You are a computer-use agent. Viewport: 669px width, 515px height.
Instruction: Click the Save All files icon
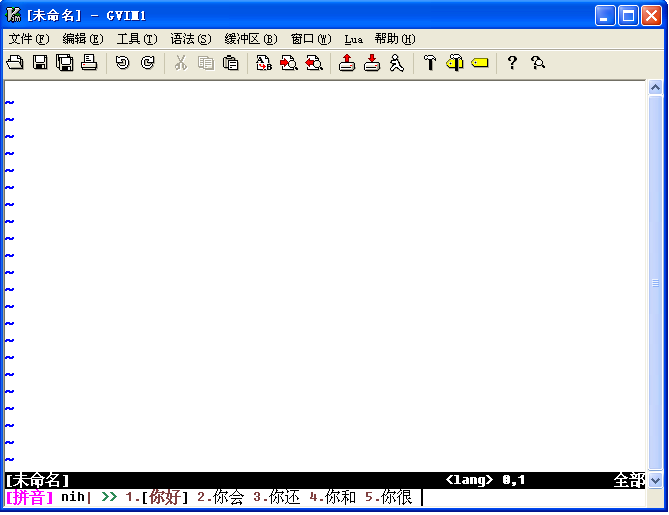(65, 63)
